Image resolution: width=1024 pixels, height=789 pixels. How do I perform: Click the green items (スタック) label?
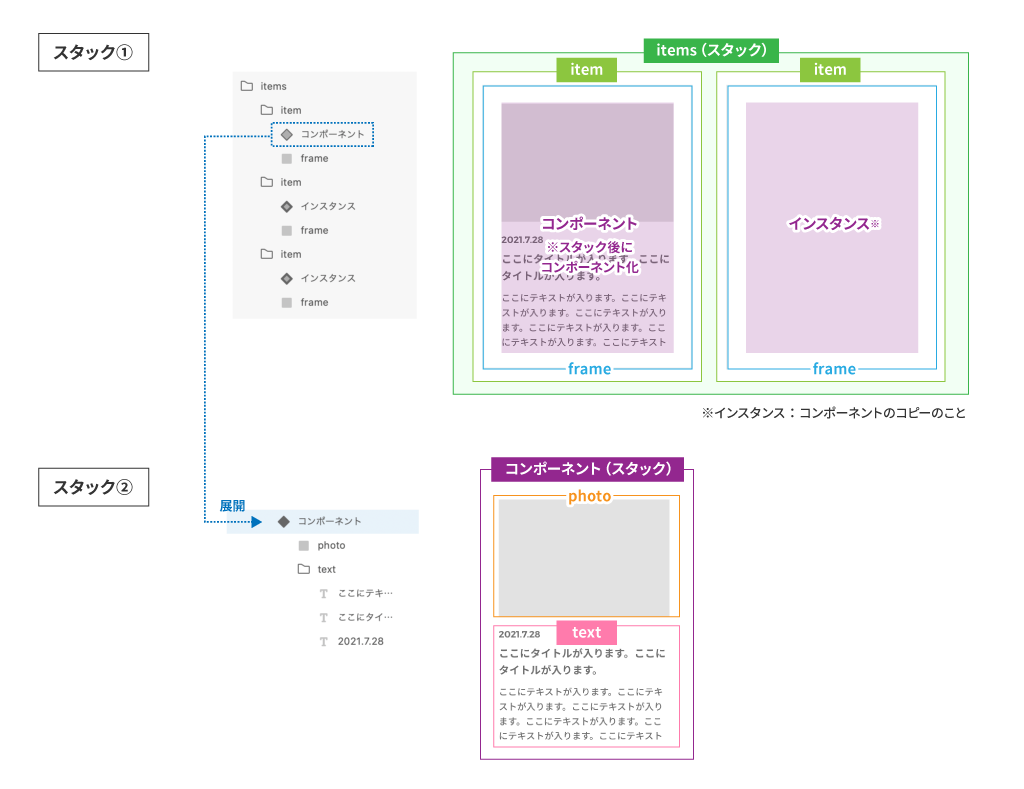(711, 50)
